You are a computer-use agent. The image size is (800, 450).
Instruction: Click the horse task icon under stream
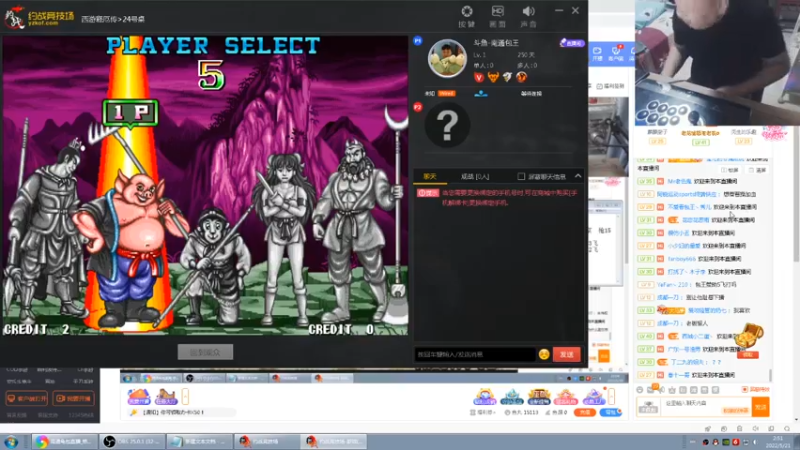click(165, 396)
